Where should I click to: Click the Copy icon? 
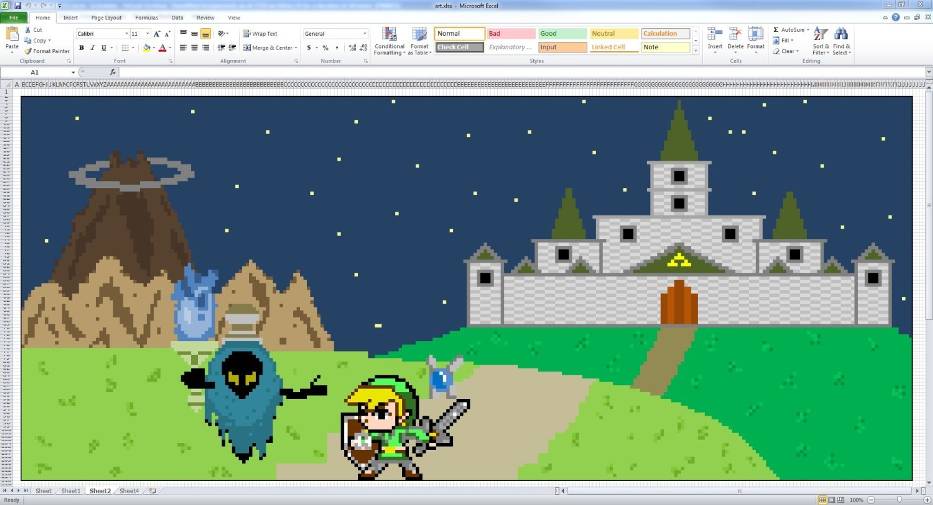click(28, 40)
